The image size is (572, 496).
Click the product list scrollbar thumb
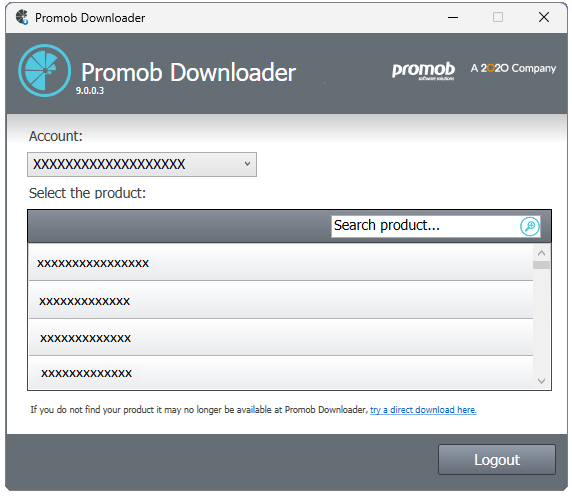coord(541,265)
